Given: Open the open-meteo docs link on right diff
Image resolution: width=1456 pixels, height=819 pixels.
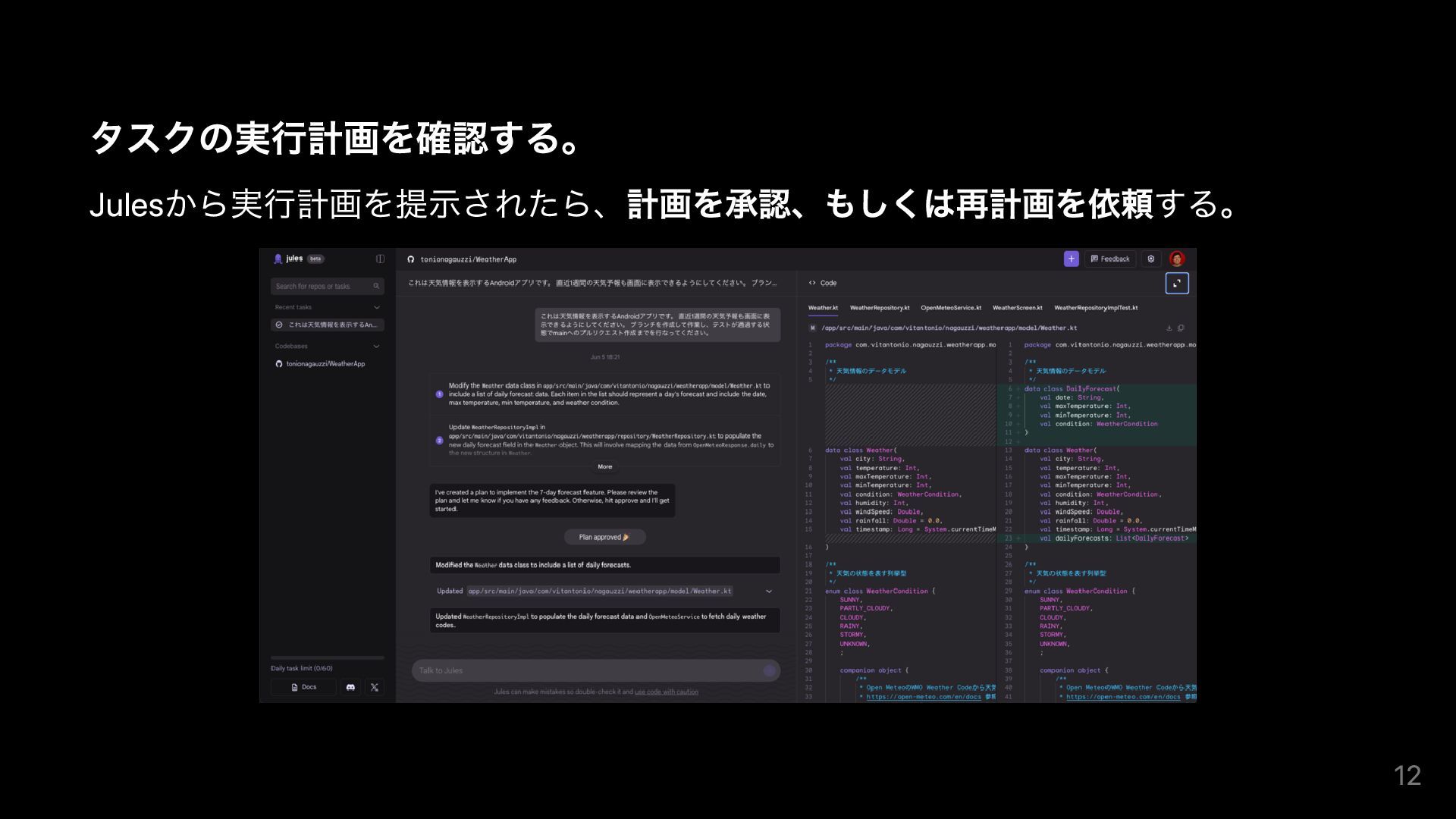Looking at the screenshot, I should point(1123,697).
